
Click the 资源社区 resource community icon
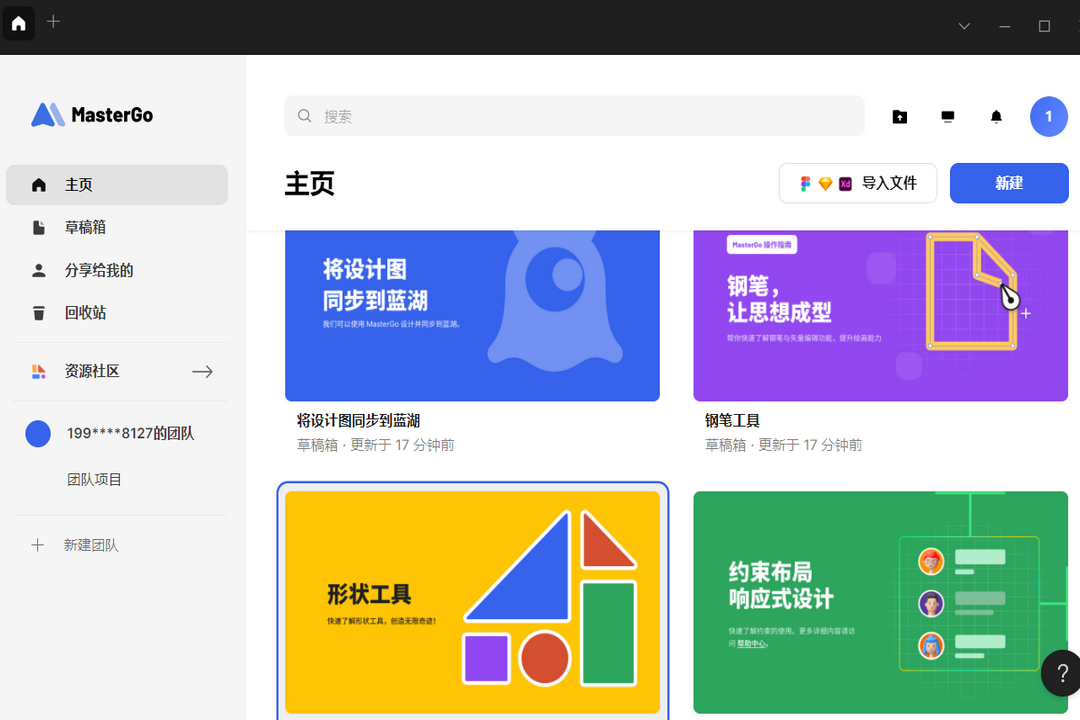38,371
